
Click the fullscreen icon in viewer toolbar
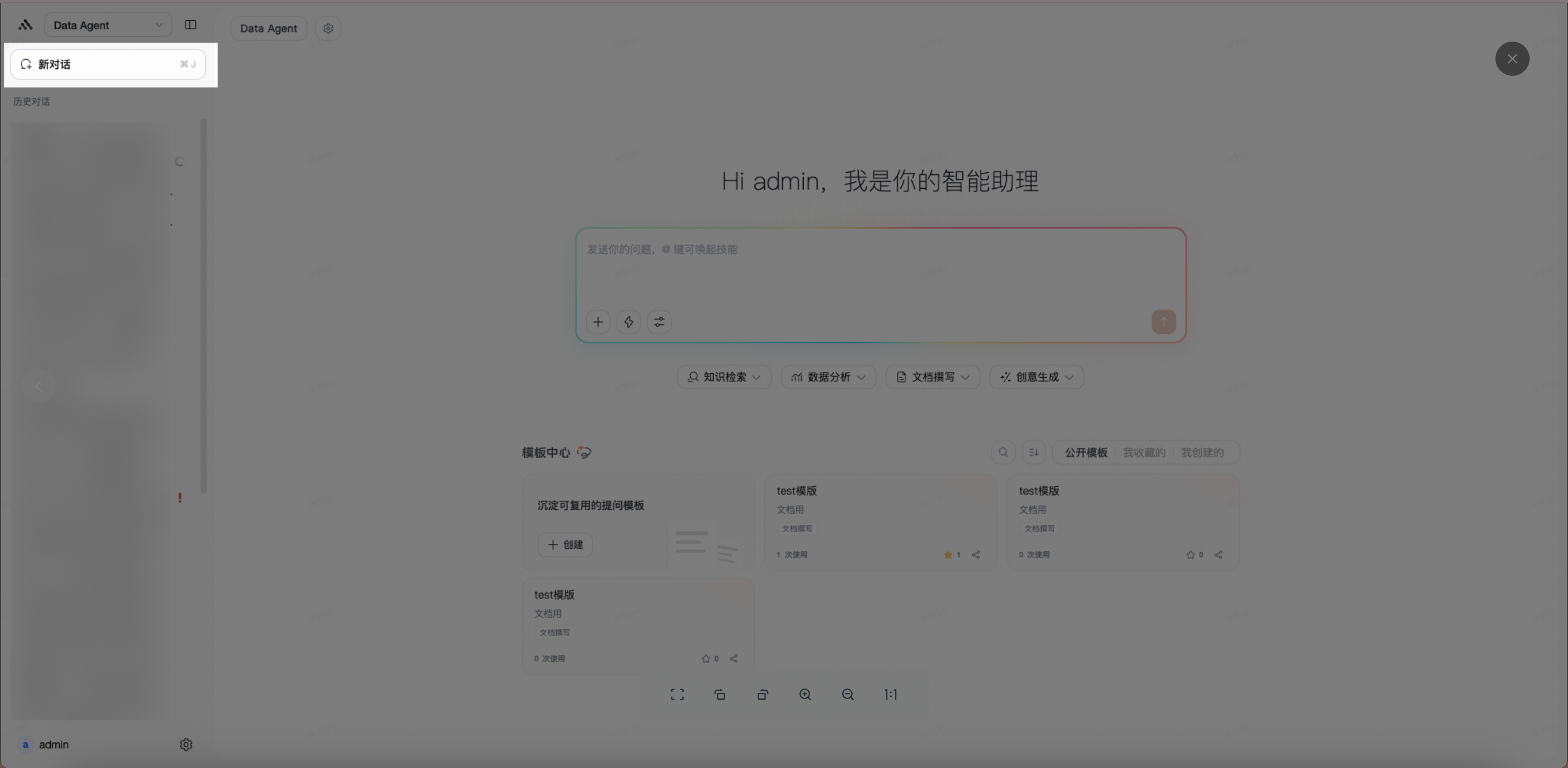pos(677,694)
